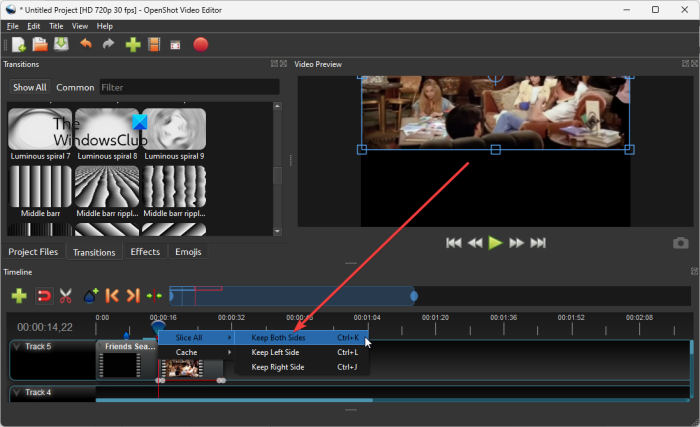Open Choose Profile film strip icon
The image size is (700, 427).
click(x=154, y=45)
